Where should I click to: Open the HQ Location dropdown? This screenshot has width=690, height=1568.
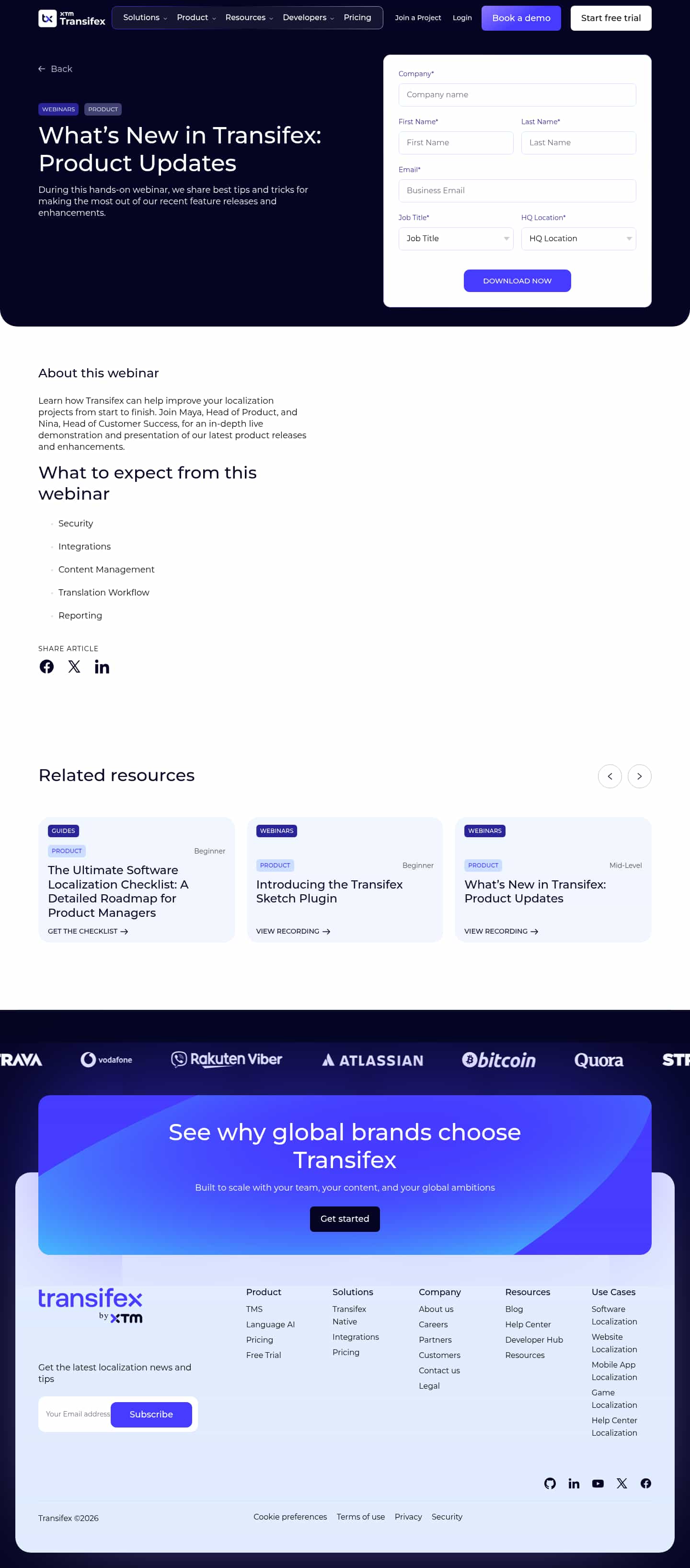(x=579, y=239)
